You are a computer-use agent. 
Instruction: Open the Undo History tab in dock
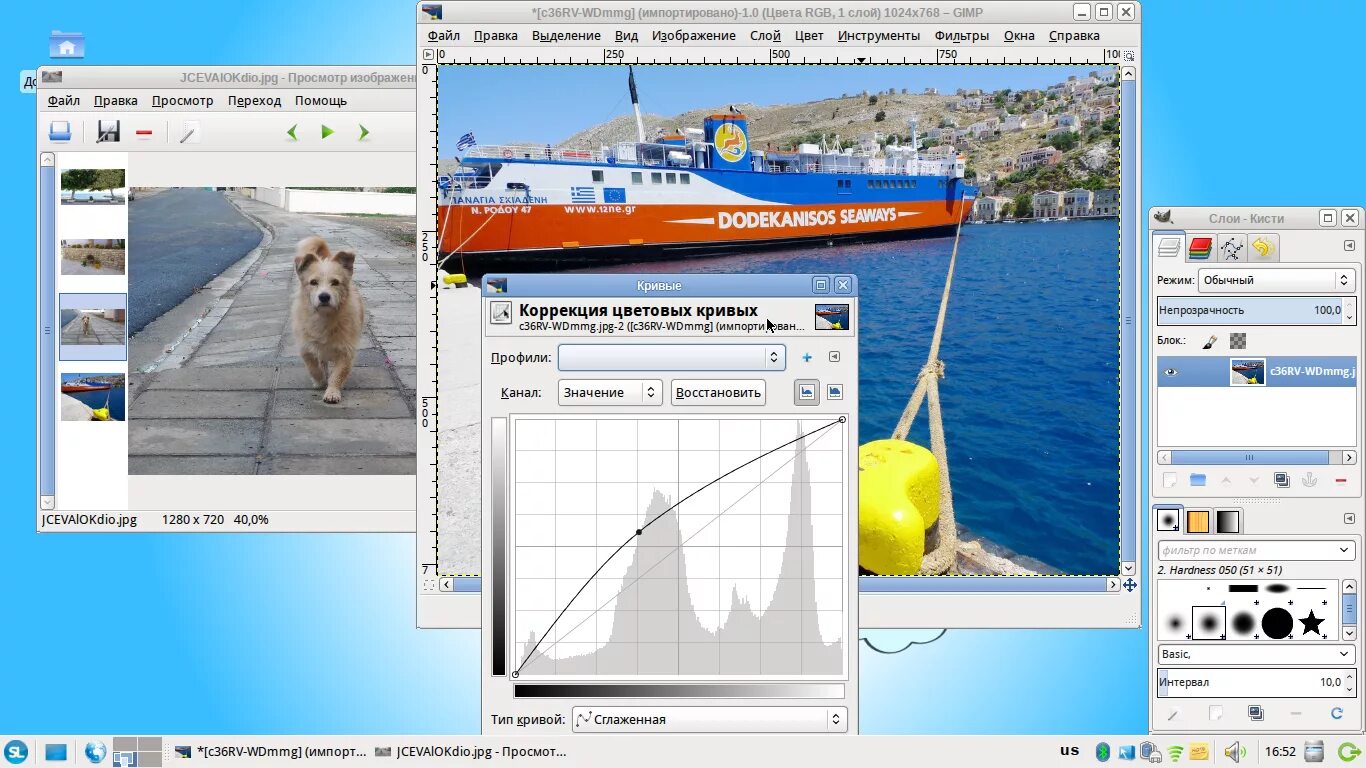coord(1263,247)
